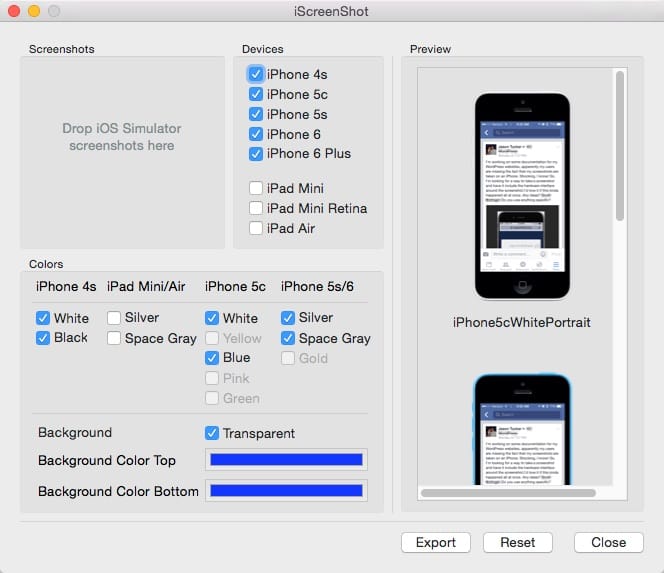Uncheck the iPhone 5c device checkbox
664x573 pixels.
tap(255, 94)
